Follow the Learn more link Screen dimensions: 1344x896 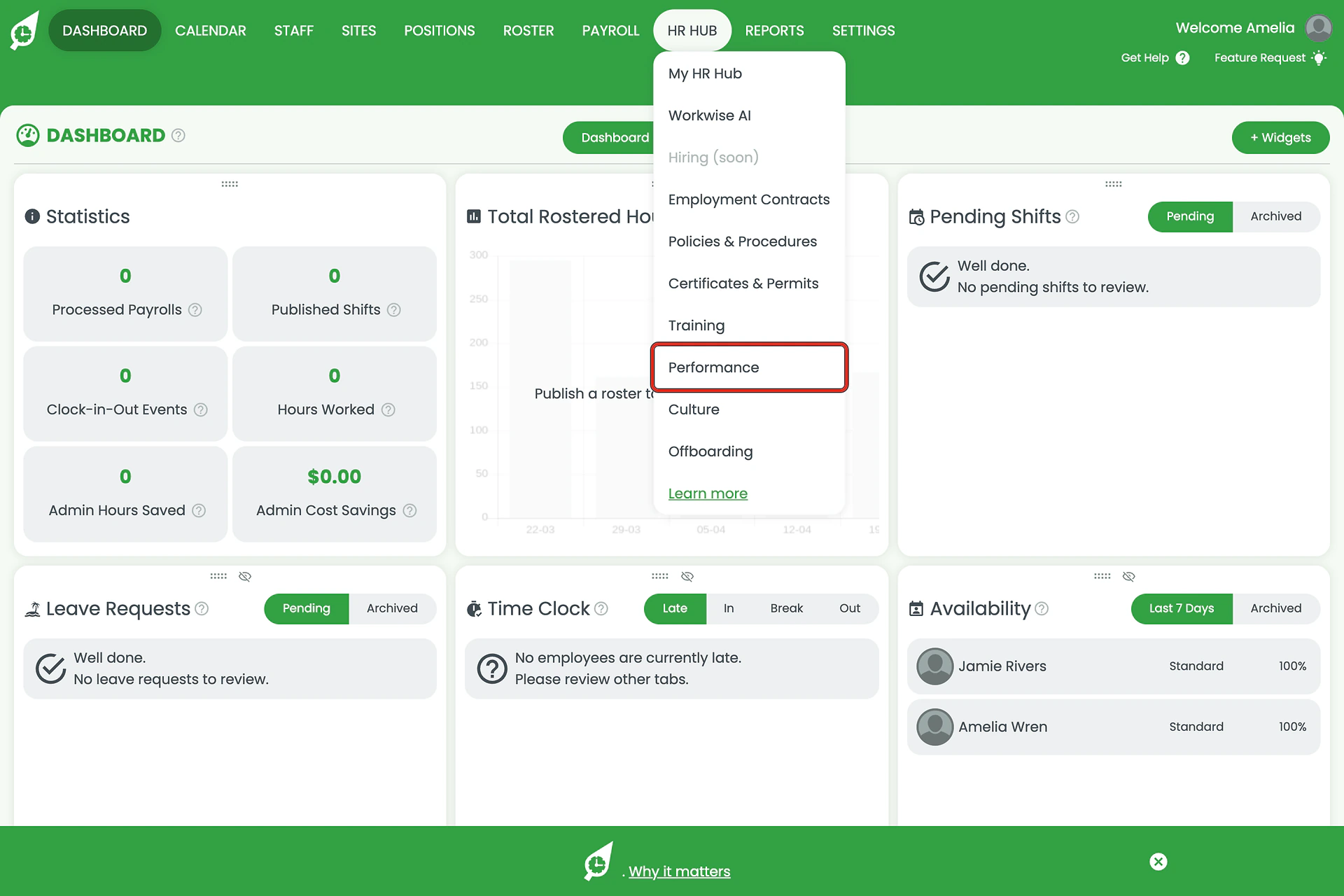708,493
